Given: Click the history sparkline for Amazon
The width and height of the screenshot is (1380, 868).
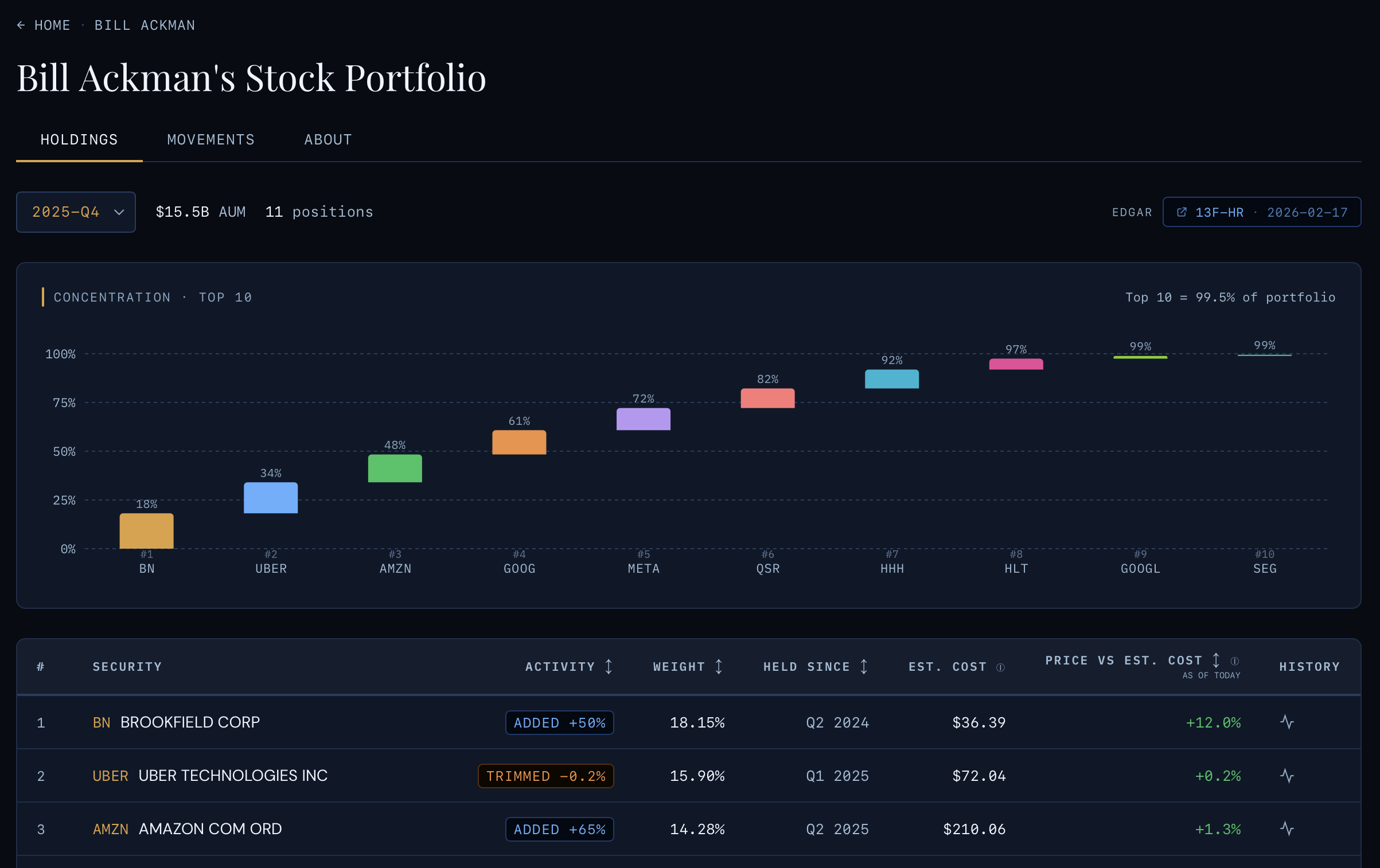Looking at the screenshot, I should tap(1287, 829).
